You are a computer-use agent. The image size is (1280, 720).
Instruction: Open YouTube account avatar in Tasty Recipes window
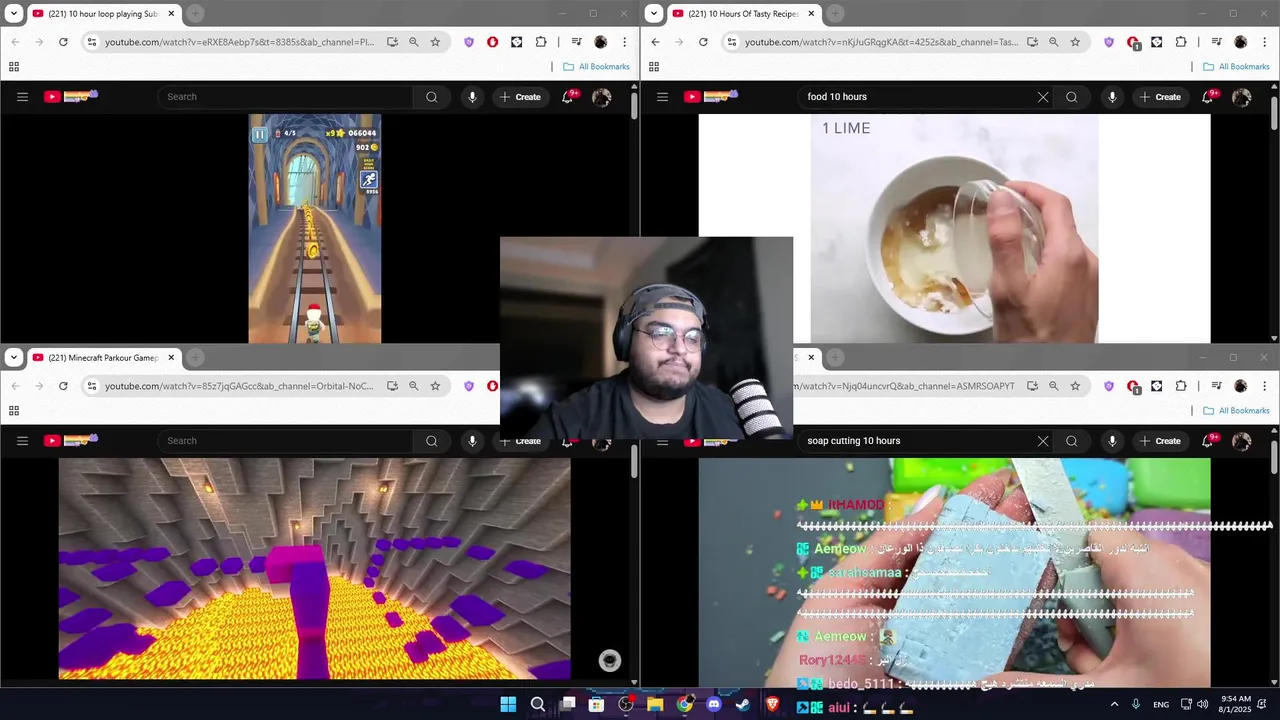[x=1241, y=97]
